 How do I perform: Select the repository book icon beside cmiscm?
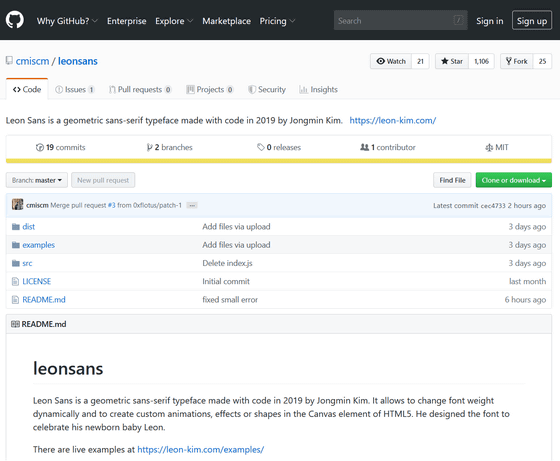point(9,60)
